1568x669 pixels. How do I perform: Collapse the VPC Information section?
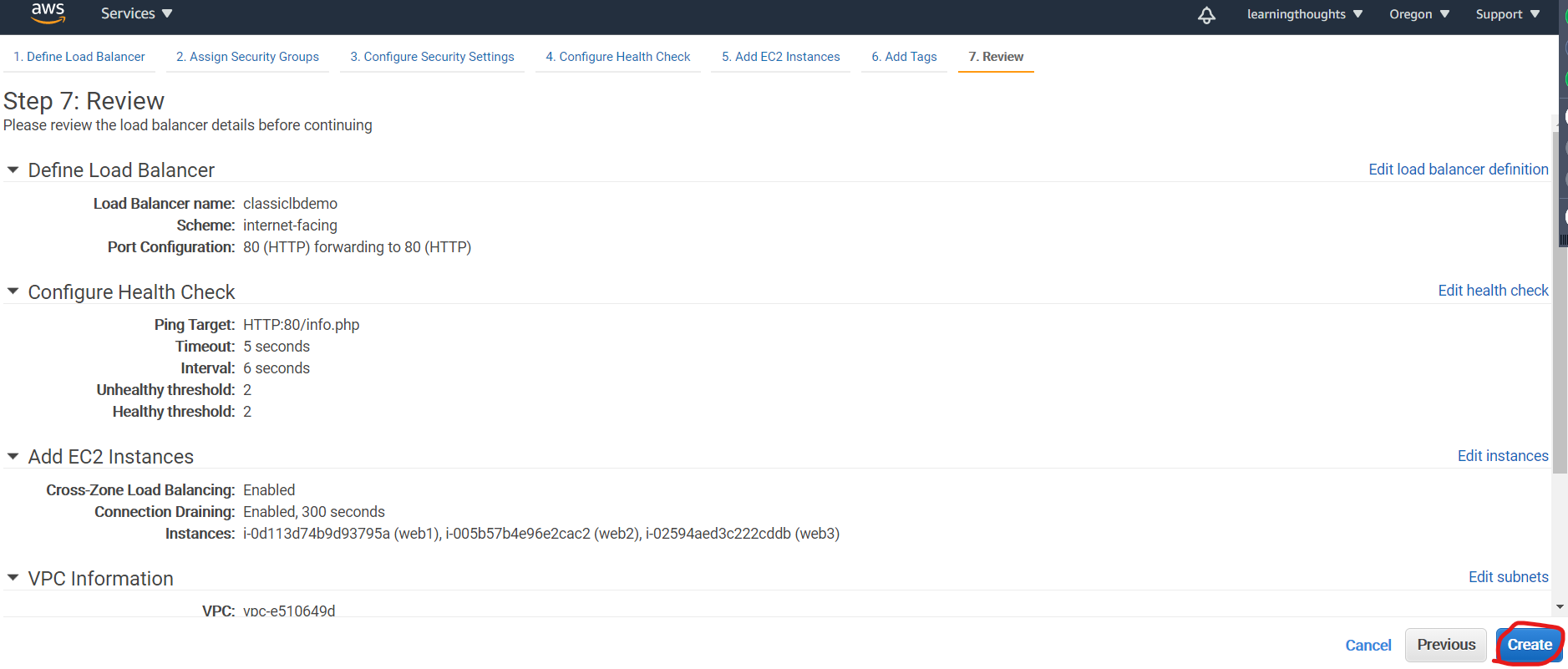pos(13,578)
